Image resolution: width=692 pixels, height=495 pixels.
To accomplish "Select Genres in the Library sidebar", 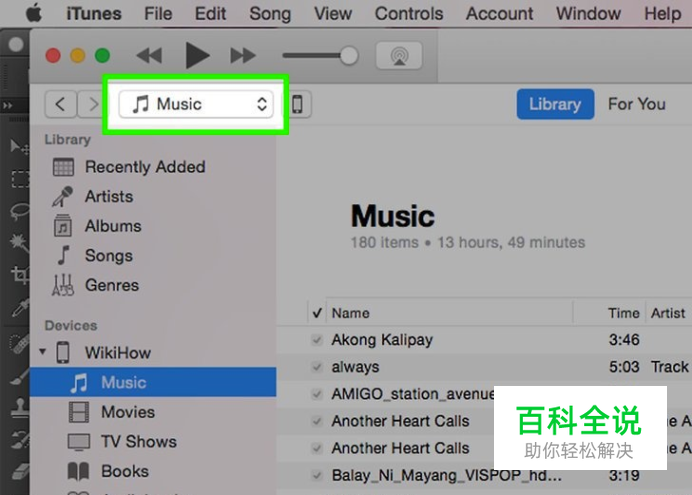I will (x=112, y=285).
